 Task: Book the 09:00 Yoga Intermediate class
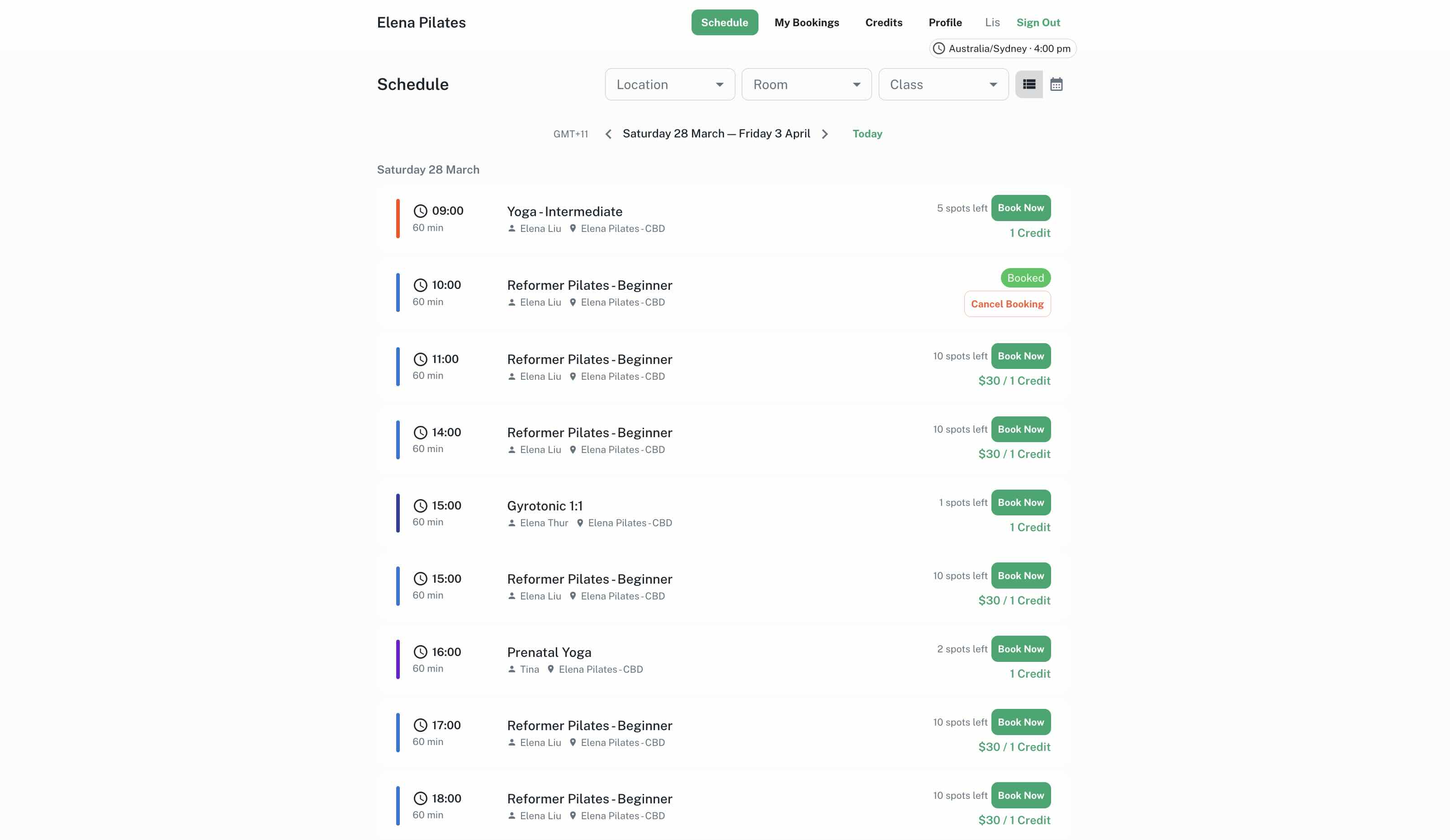click(x=1021, y=208)
